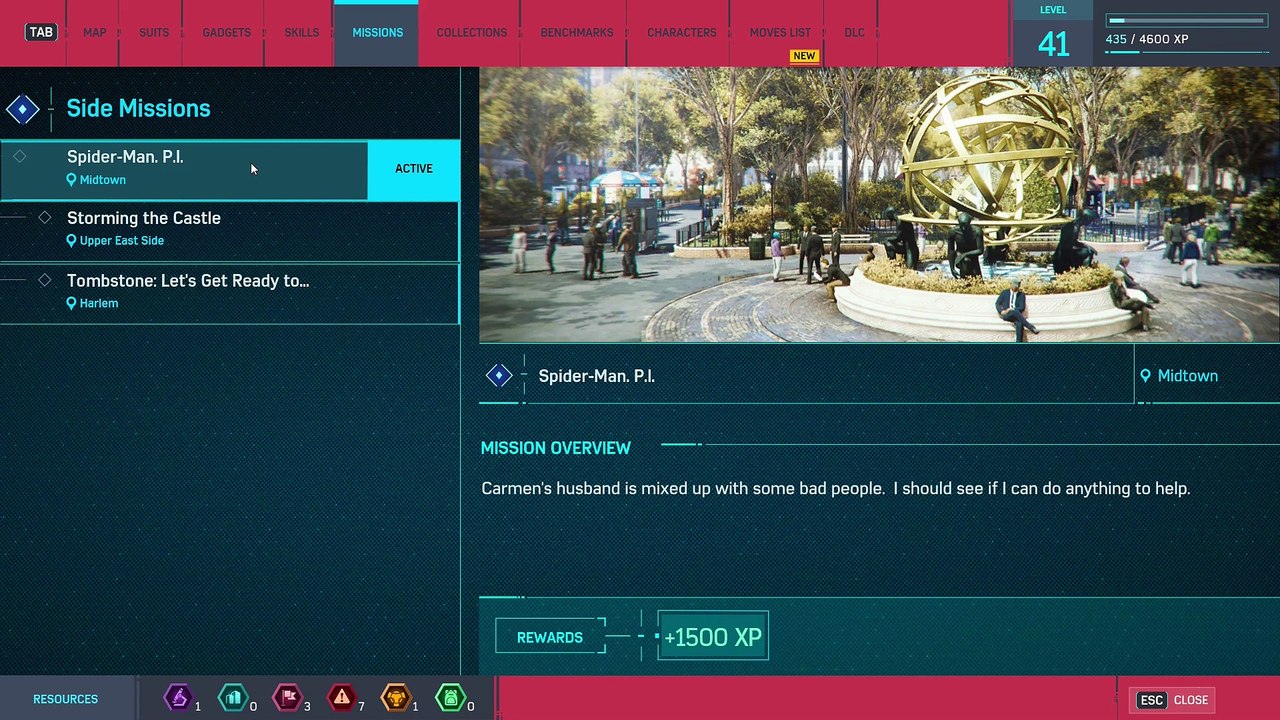This screenshot has width=1280, height=720.
Task: Click the orange challenge token icon
Action: [x=396, y=697]
